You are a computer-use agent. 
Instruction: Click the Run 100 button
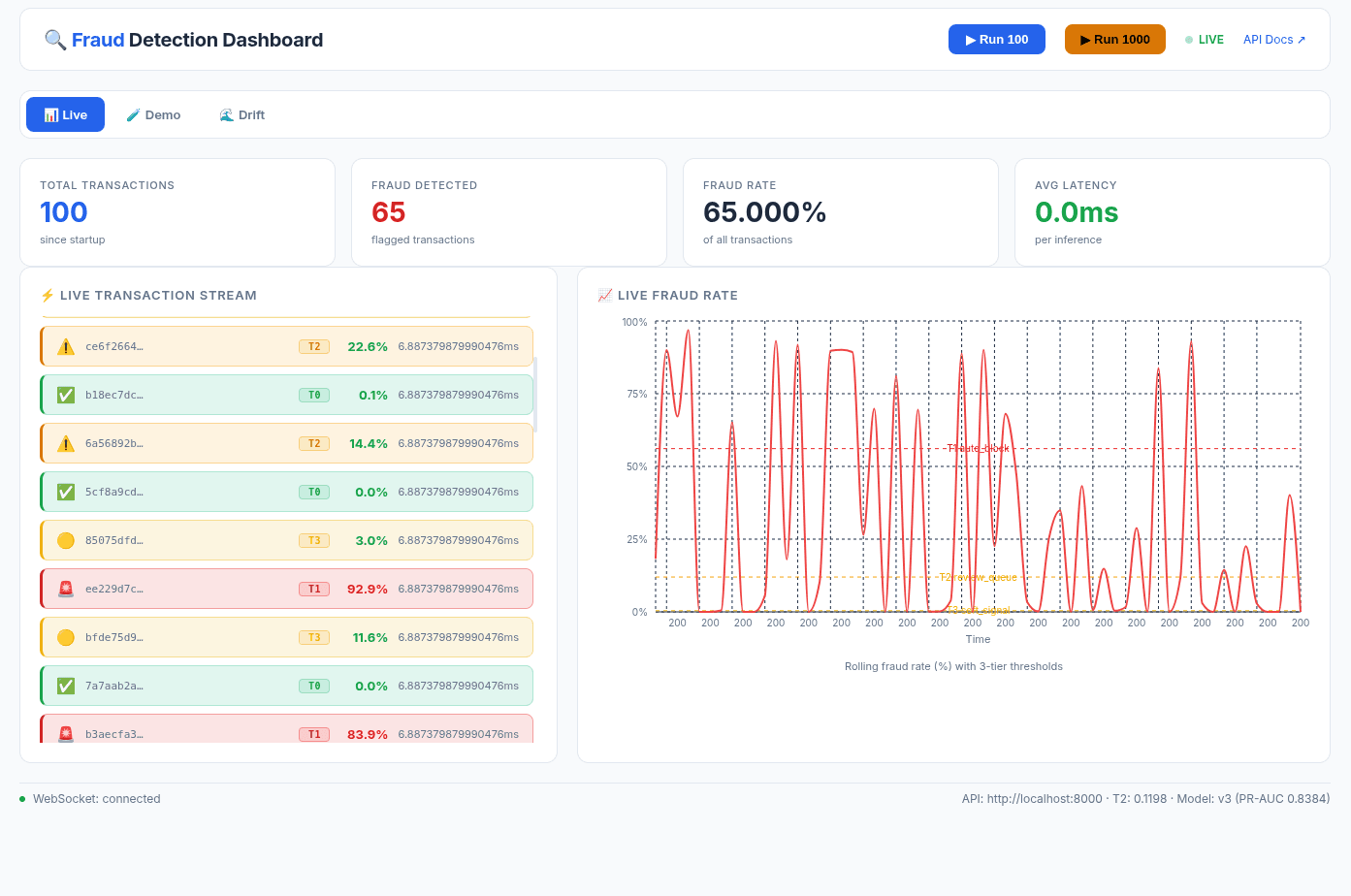[x=997, y=40]
